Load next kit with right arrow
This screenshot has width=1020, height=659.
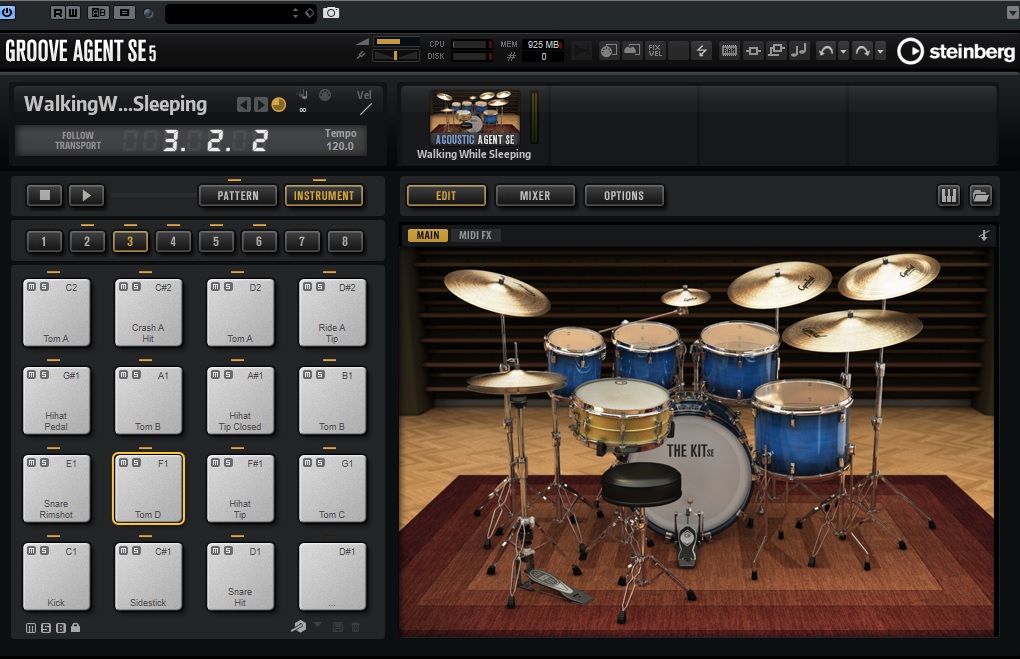coord(260,105)
